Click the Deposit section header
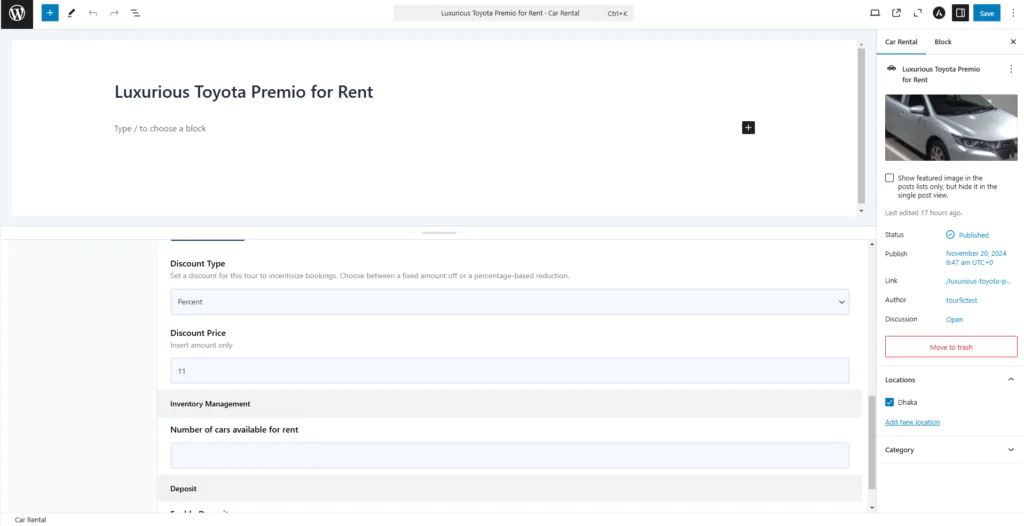The width and height of the screenshot is (1024, 526). click(509, 488)
